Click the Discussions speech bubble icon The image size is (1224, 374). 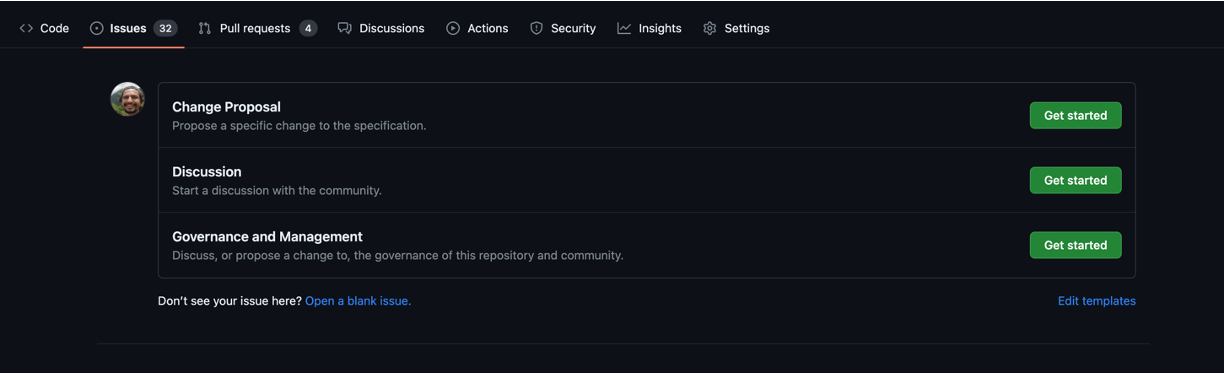[344, 28]
